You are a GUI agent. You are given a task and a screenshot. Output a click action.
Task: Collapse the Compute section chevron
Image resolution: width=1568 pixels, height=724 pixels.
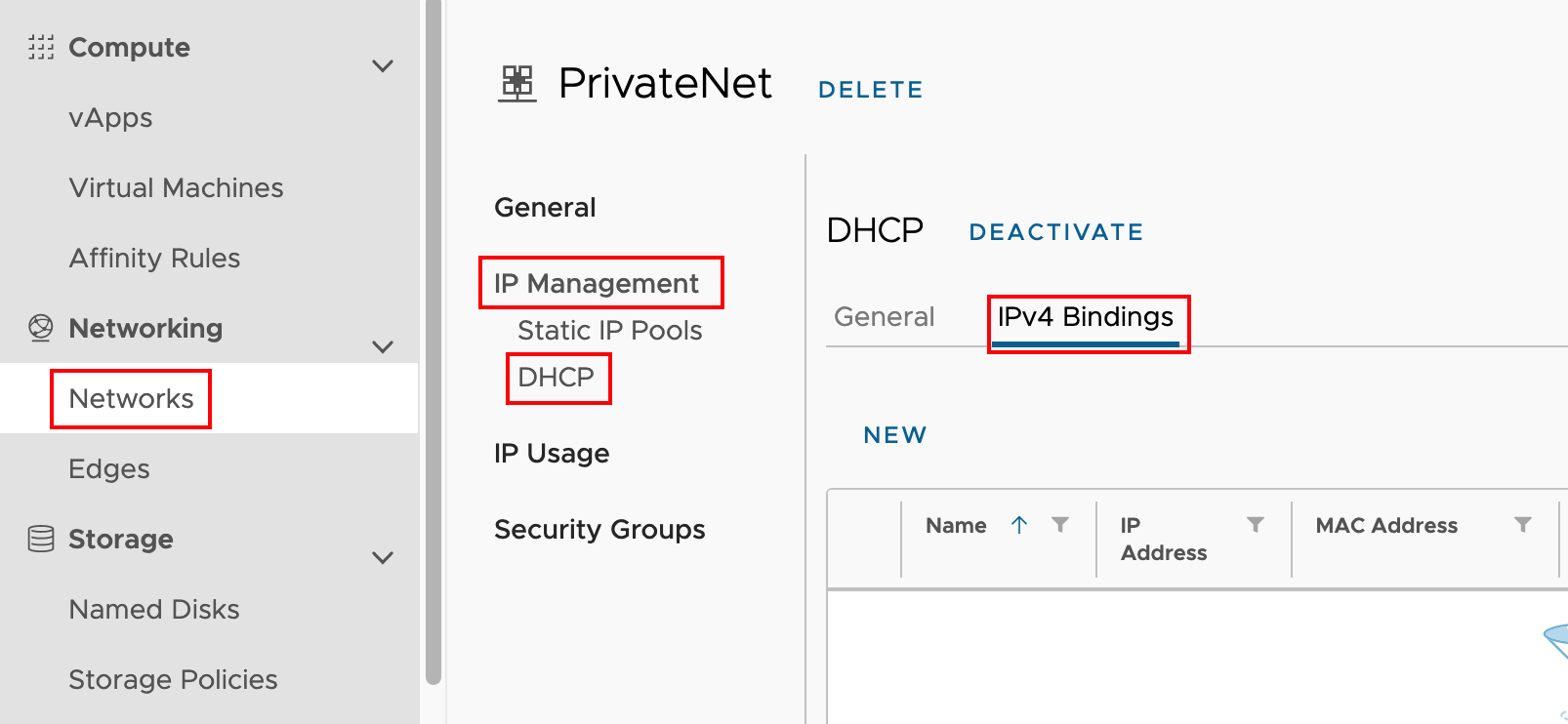click(x=383, y=65)
